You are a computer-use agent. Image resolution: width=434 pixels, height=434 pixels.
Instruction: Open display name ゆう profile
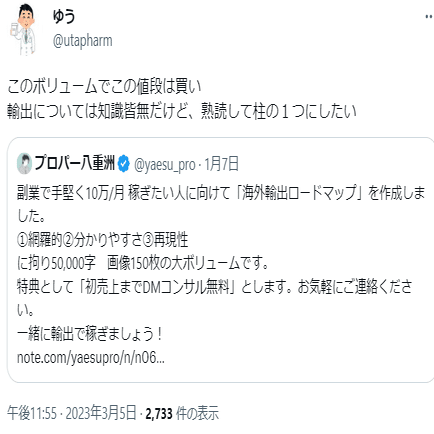[x=64, y=16]
